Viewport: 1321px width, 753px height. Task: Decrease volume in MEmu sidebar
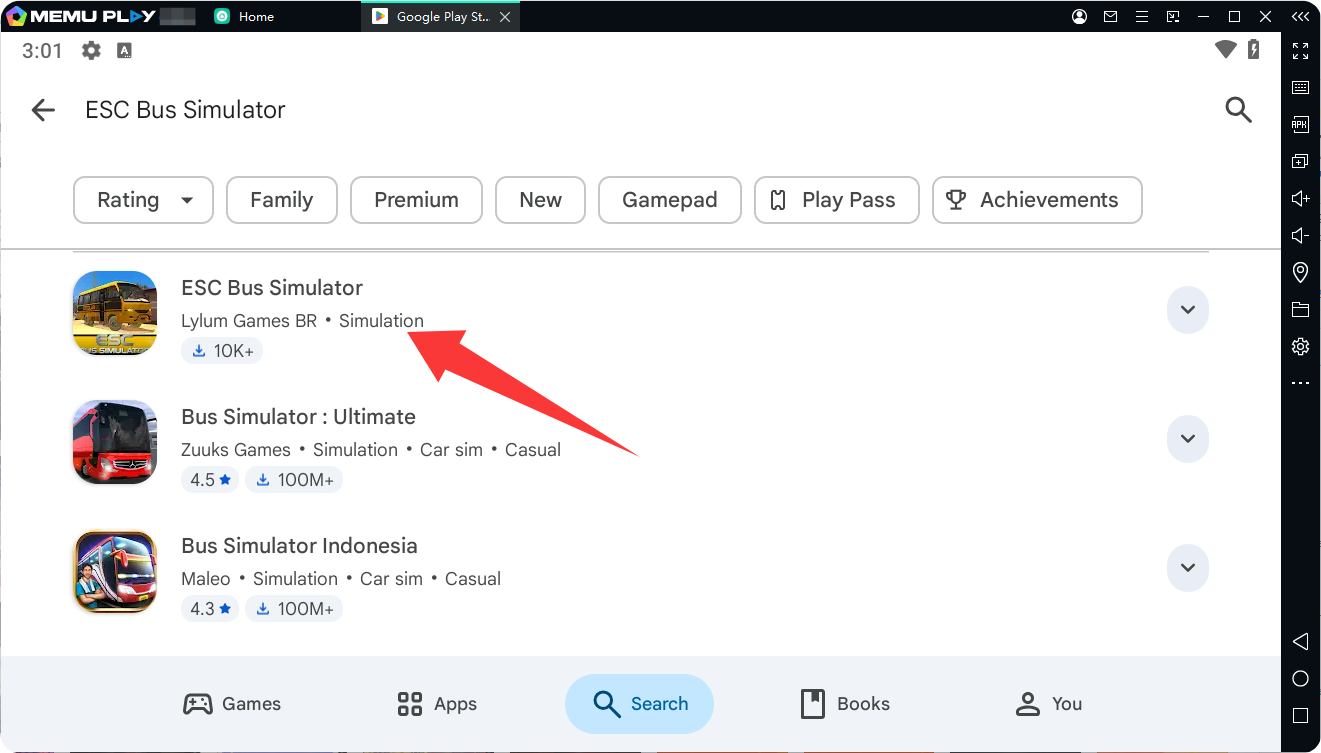pos(1300,235)
